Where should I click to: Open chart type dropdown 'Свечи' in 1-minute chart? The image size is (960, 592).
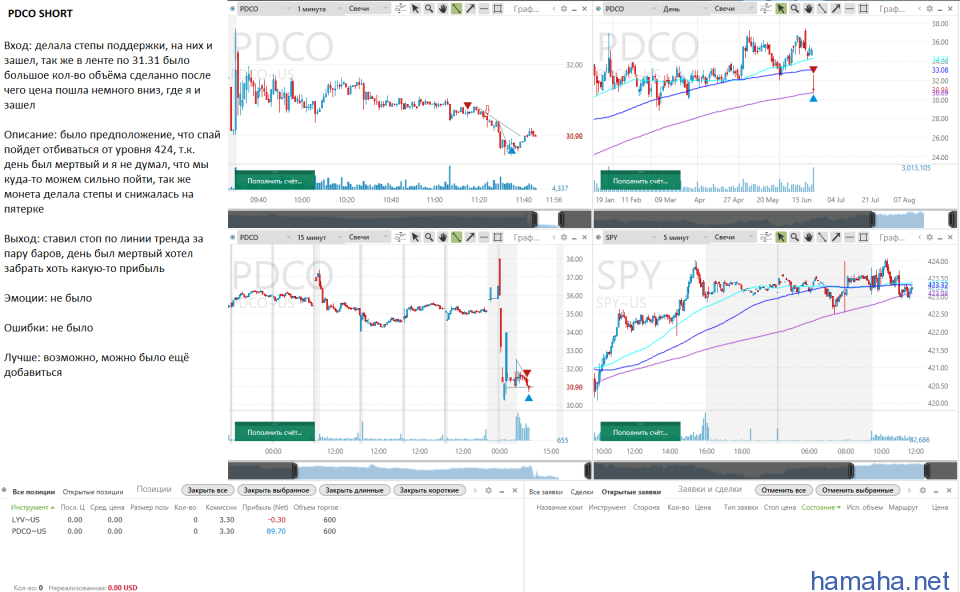[x=367, y=9]
